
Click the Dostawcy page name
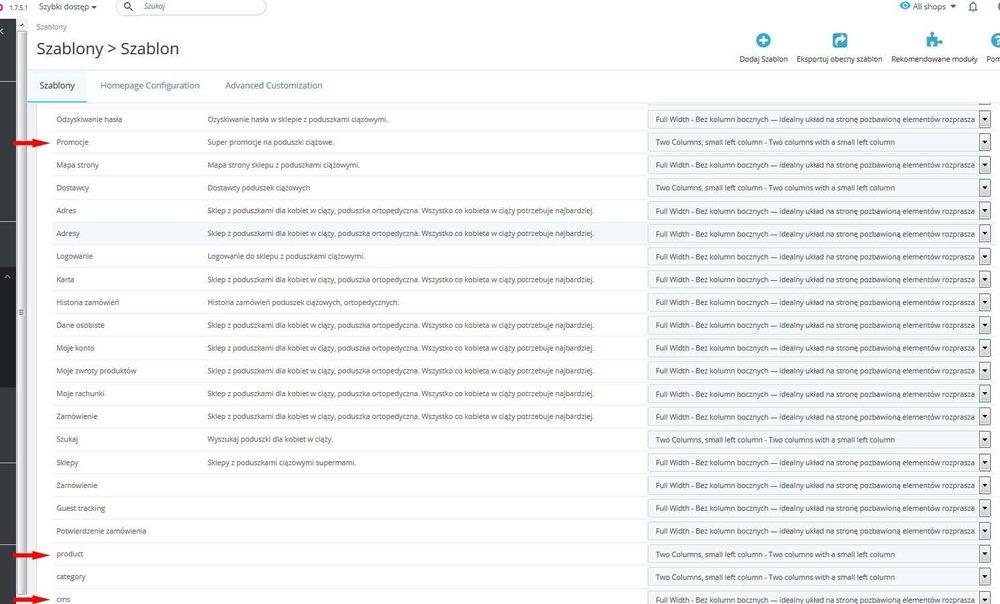click(x=73, y=188)
